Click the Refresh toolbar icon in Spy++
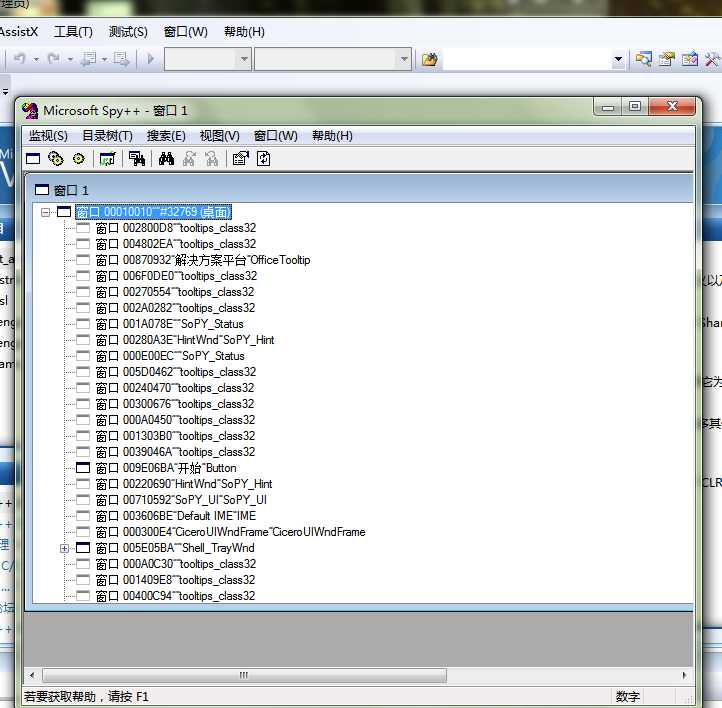 coord(263,159)
